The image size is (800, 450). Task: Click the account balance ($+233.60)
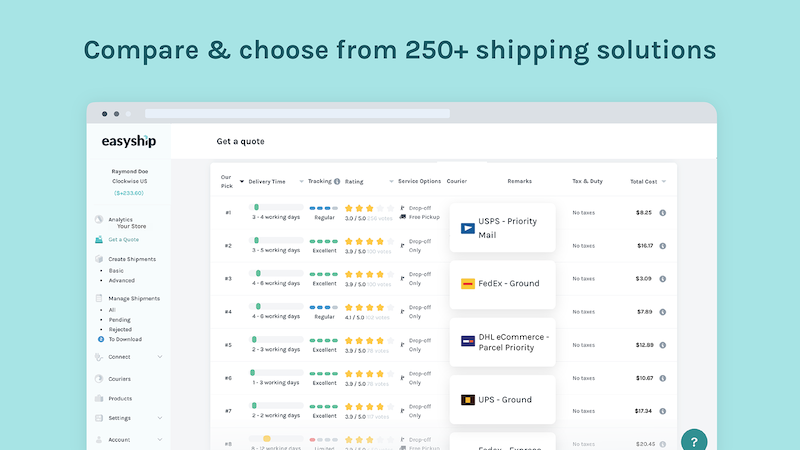[129, 193]
